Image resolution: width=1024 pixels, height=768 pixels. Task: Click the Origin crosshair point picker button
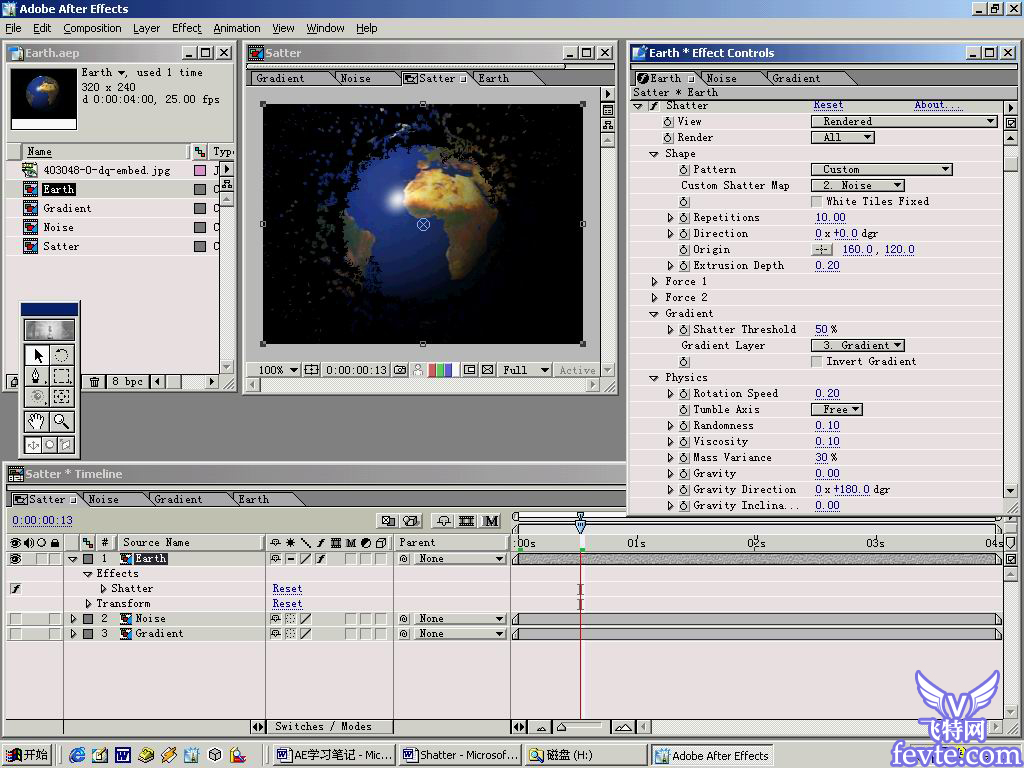[822, 249]
